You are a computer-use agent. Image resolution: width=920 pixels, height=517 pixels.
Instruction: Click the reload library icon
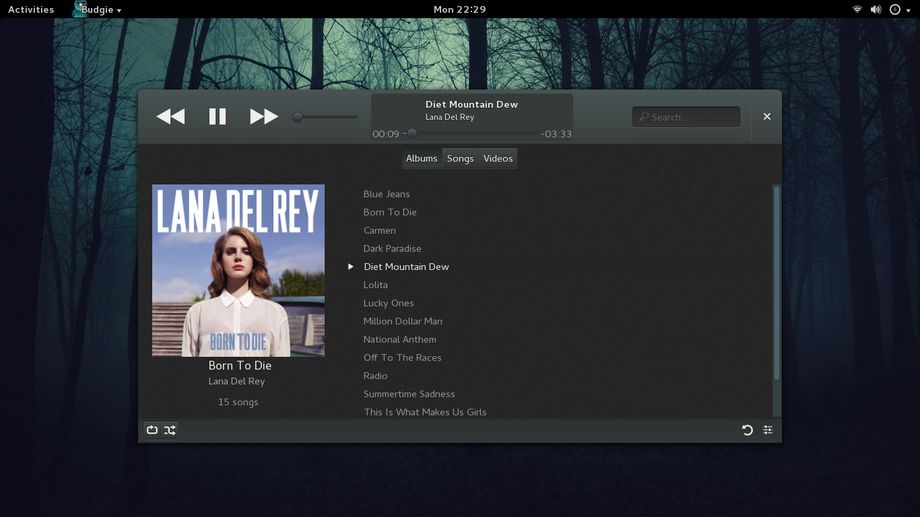(747, 430)
